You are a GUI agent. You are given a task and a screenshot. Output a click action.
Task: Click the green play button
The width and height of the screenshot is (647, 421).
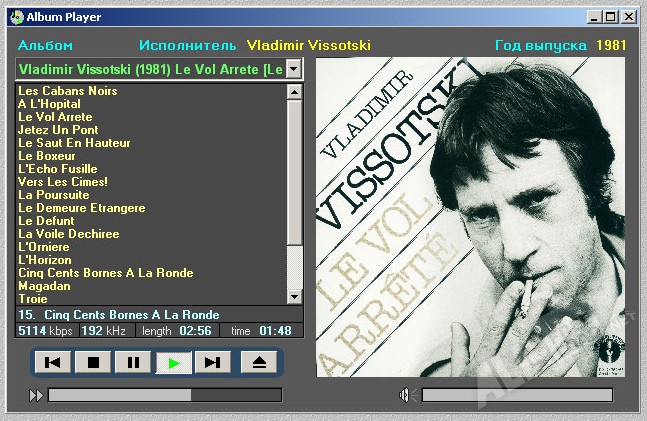(173, 363)
